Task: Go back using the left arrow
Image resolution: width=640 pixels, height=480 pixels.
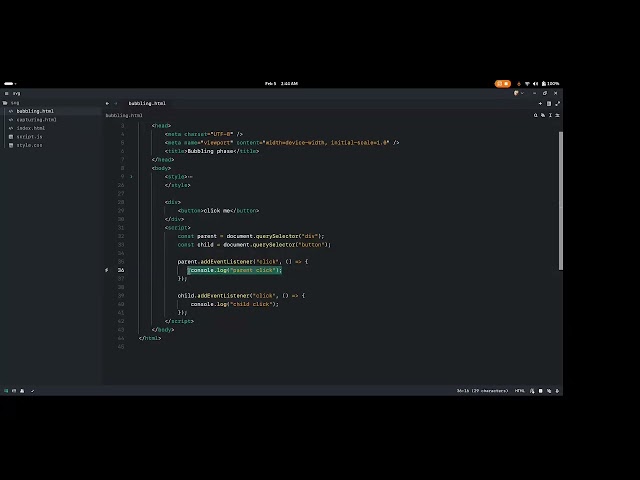Action: click(107, 104)
